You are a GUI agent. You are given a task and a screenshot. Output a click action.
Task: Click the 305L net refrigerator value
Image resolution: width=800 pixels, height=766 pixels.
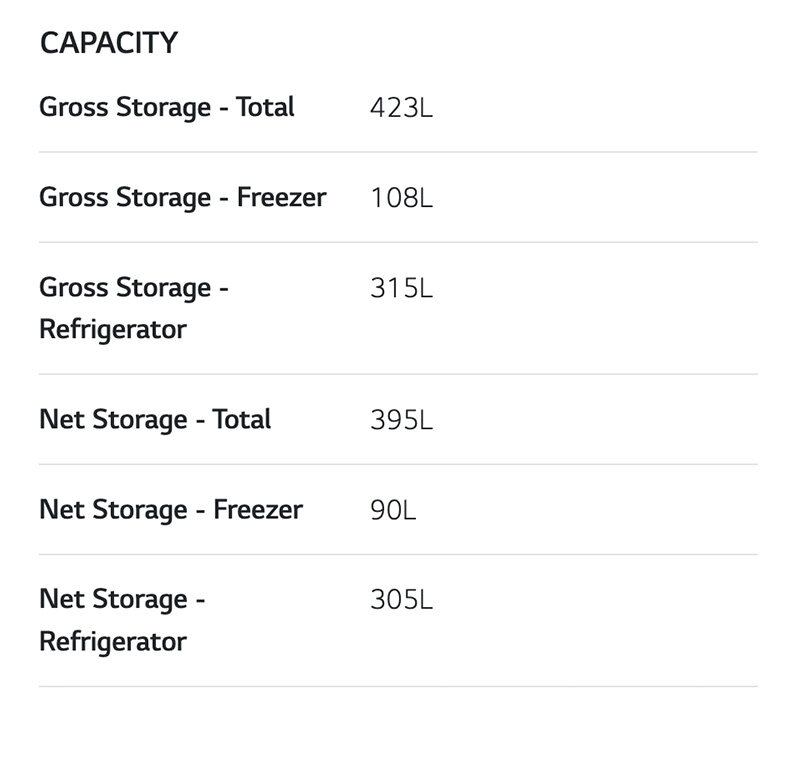[x=401, y=600]
